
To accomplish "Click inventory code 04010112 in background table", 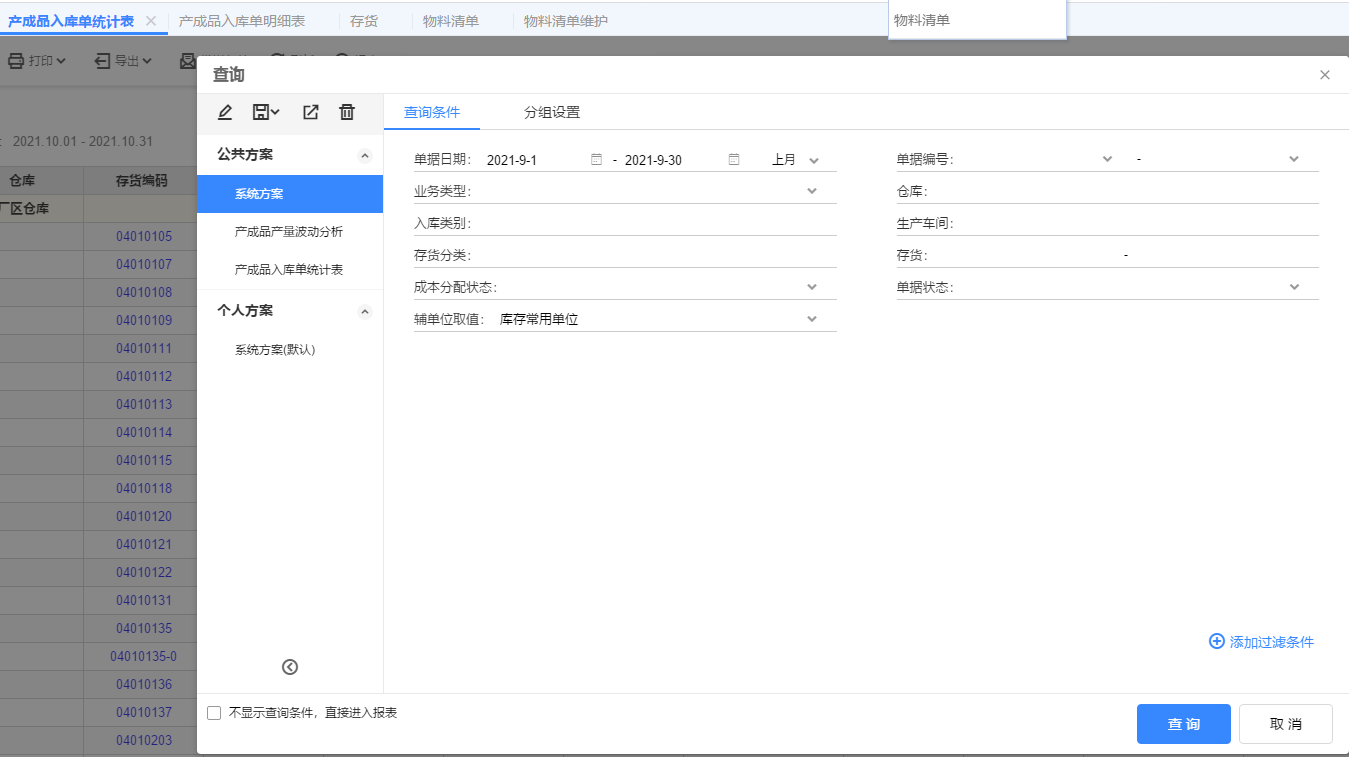I will click(144, 377).
